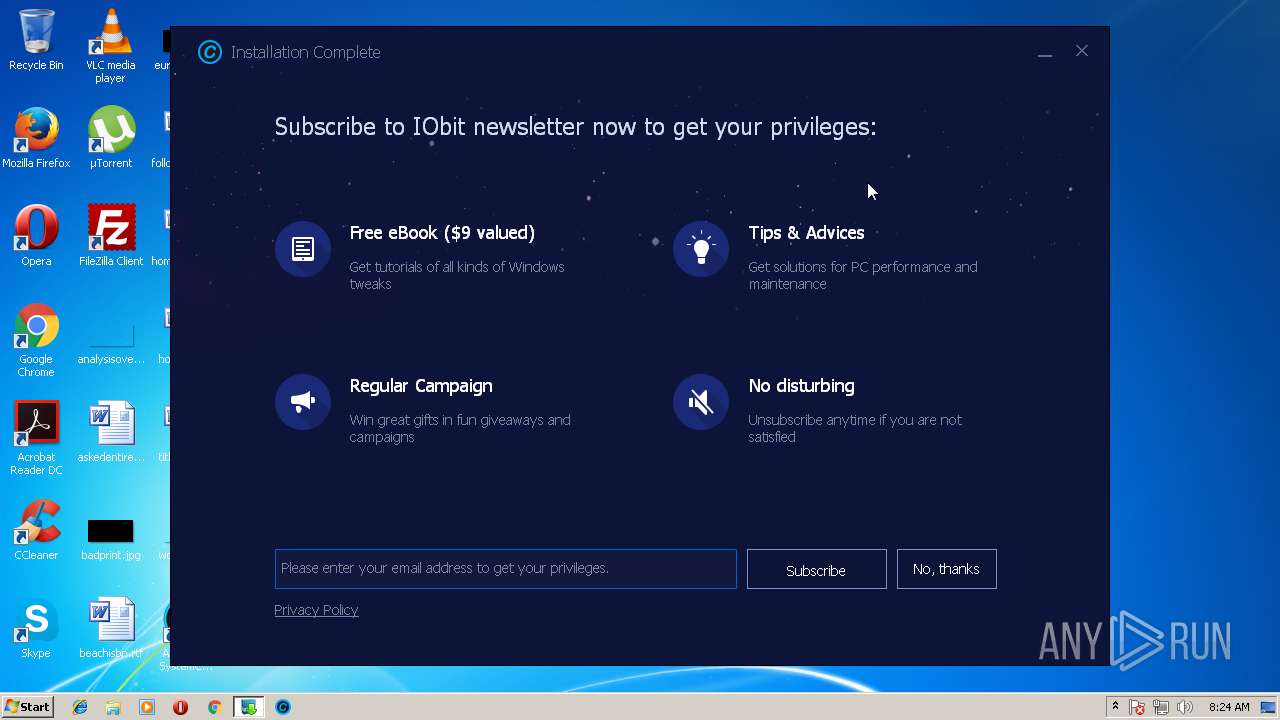Decline with No, thanks button
The image size is (1280, 720).
[x=946, y=569]
